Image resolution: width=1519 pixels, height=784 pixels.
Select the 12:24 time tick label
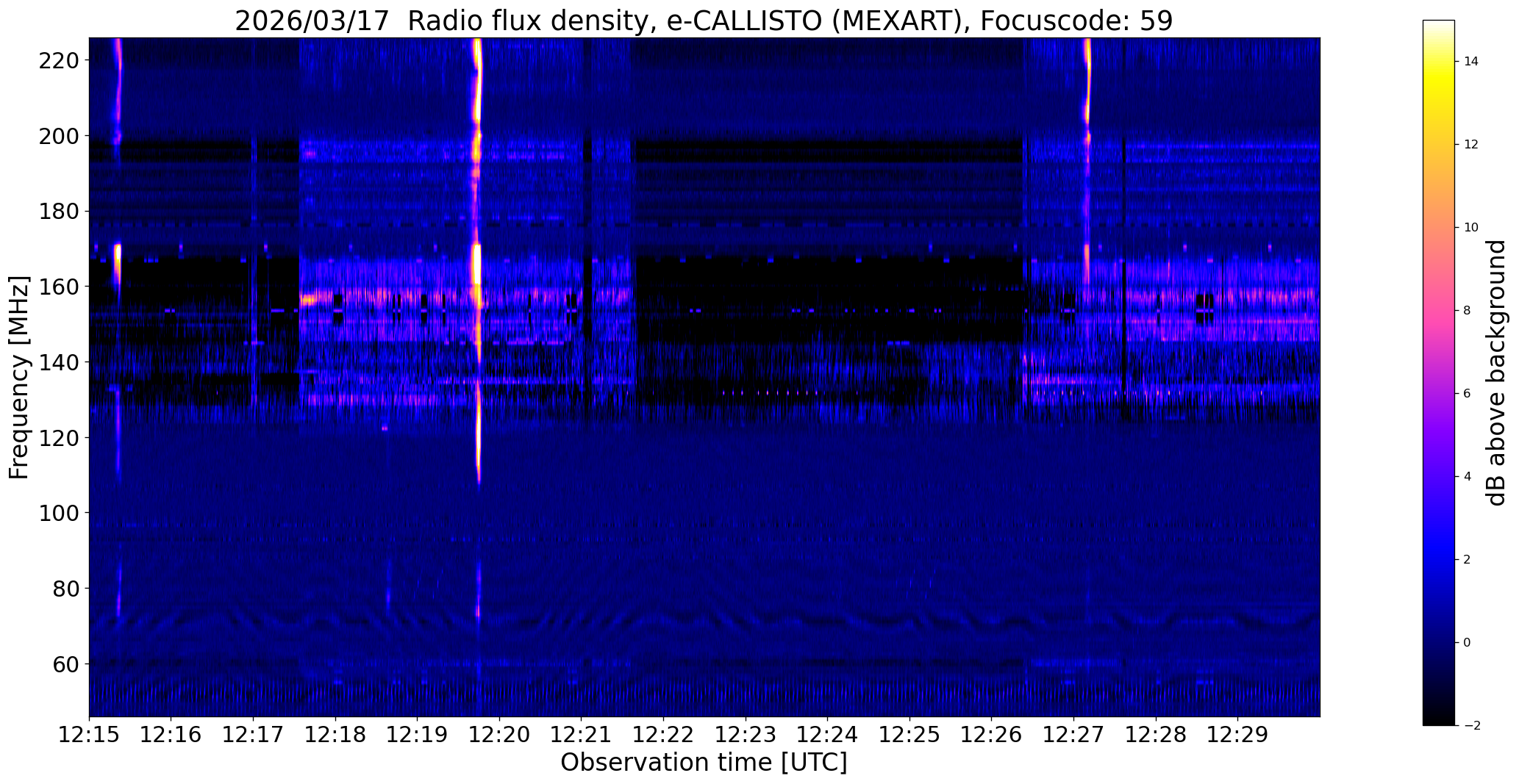click(827, 734)
